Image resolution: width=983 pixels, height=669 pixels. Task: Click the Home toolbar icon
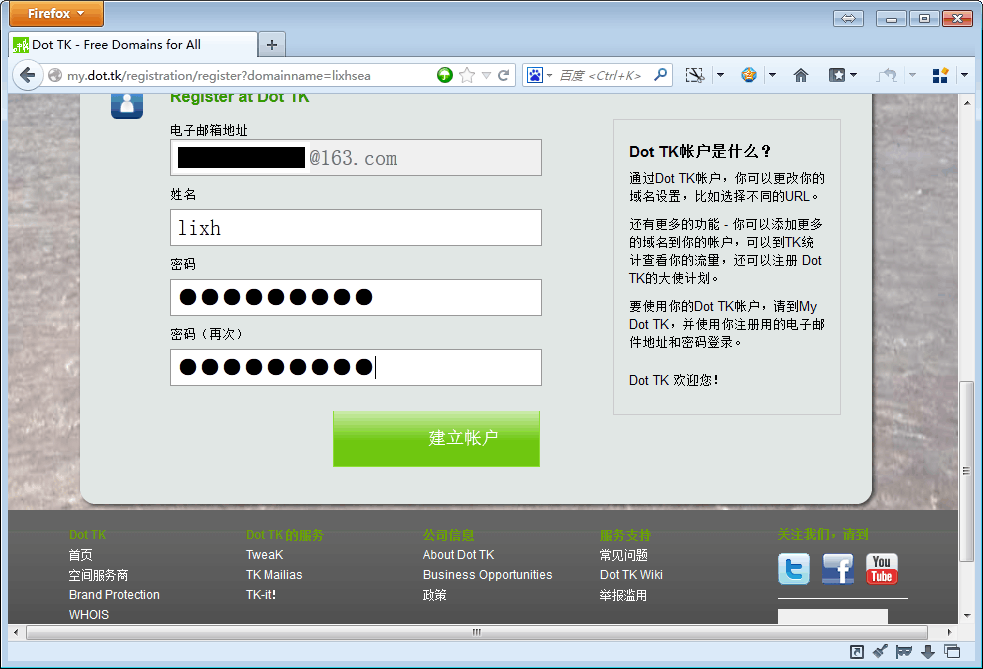coord(800,75)
